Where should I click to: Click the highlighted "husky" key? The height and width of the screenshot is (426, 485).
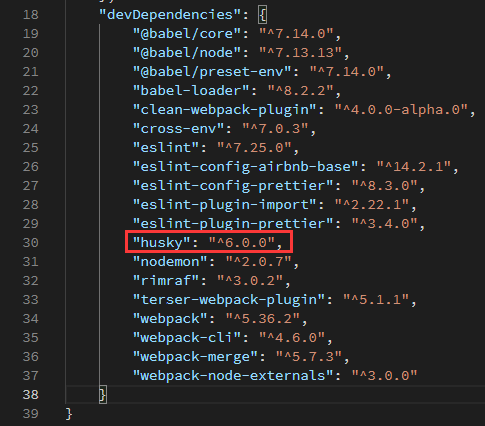(x=162, y=243)
